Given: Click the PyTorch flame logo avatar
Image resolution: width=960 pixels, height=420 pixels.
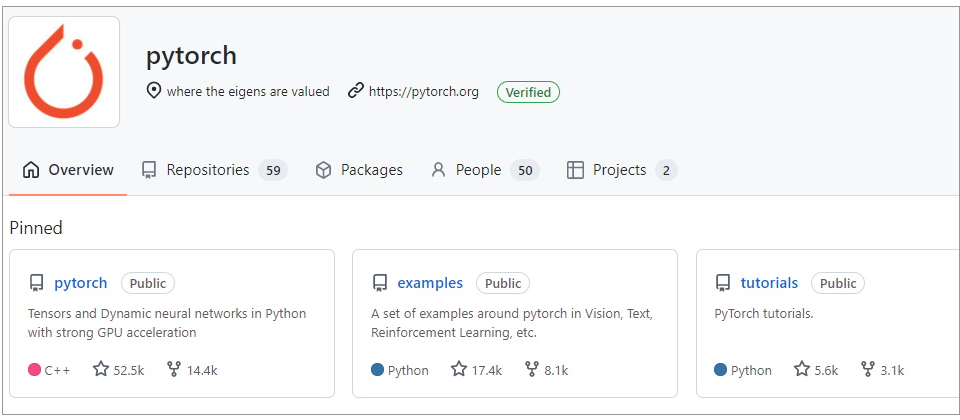Looking at the screenshot, I should tap(64, 72).
